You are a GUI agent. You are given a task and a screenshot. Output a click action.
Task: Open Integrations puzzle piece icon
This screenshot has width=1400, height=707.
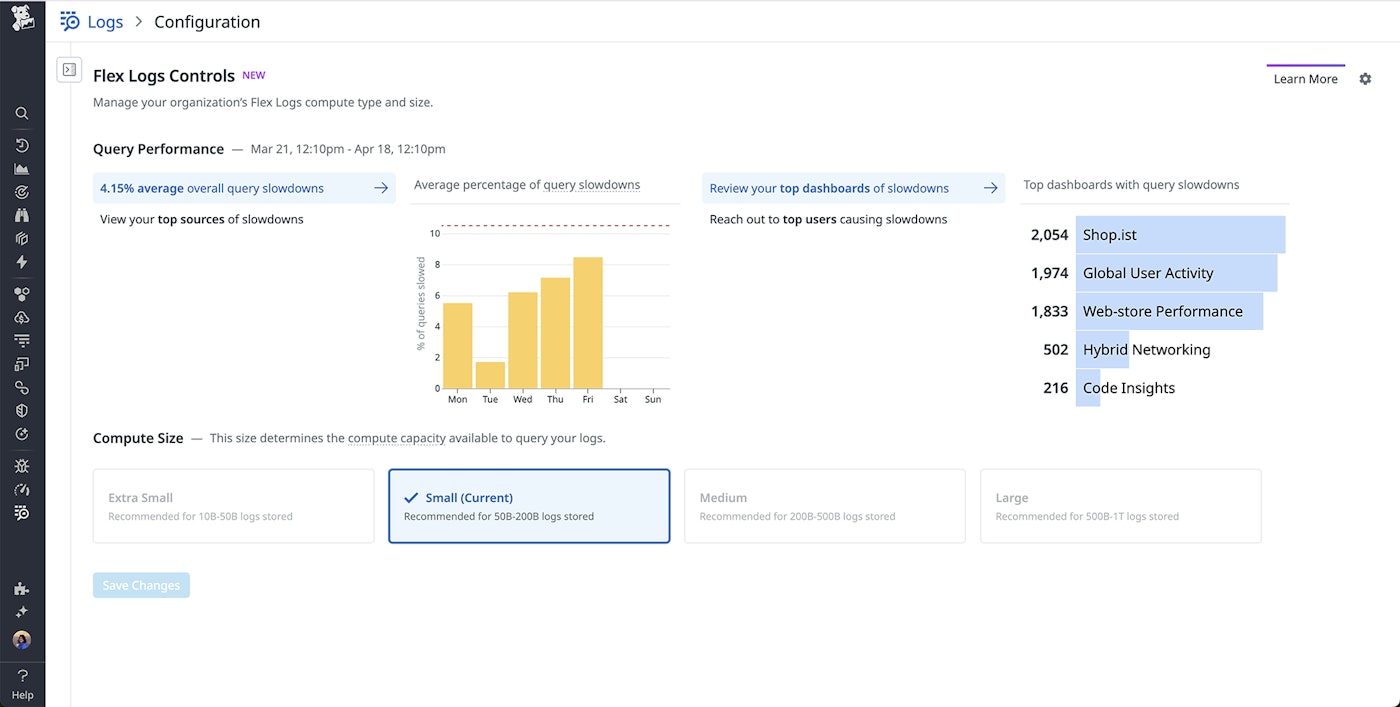click(x=22, y=588)
